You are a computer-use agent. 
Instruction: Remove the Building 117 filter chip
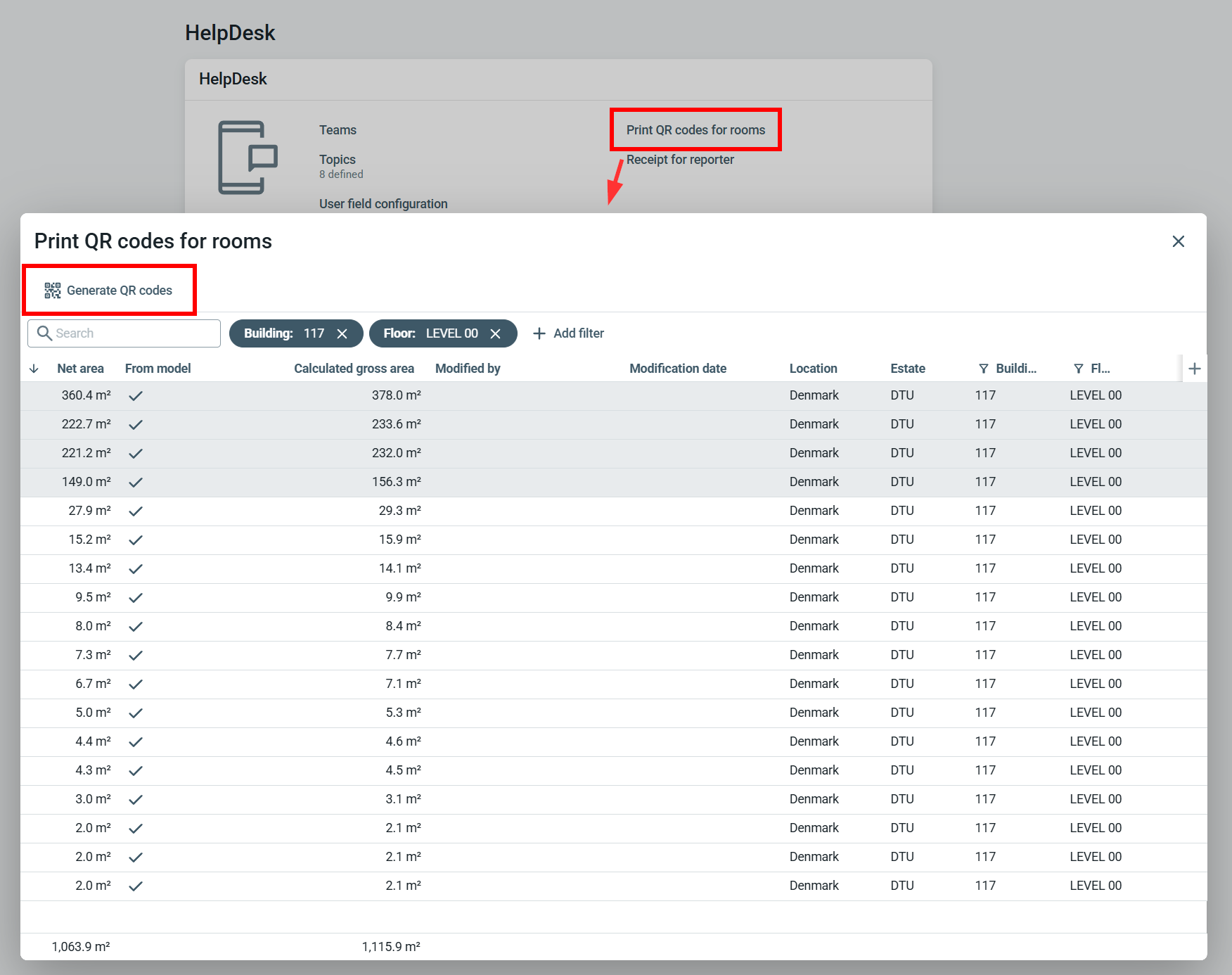pyautogui.click(x=342, y=333)
